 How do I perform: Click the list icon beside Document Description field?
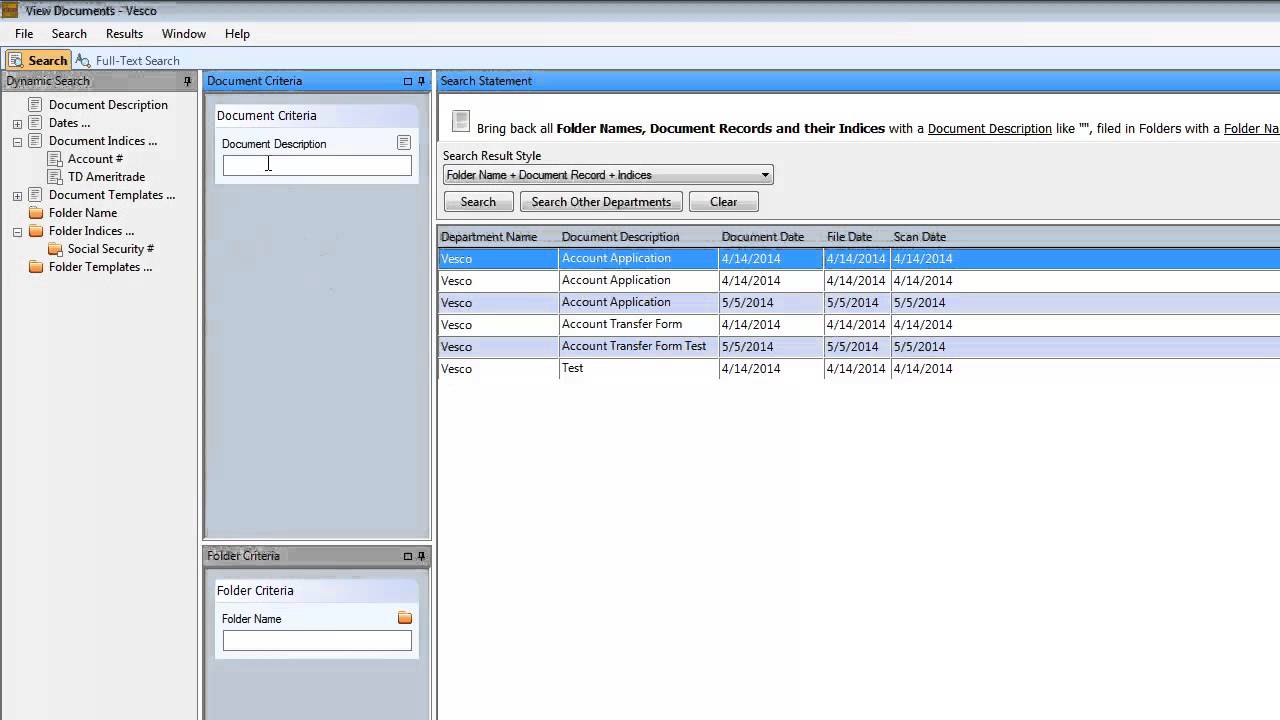[404, 143]
